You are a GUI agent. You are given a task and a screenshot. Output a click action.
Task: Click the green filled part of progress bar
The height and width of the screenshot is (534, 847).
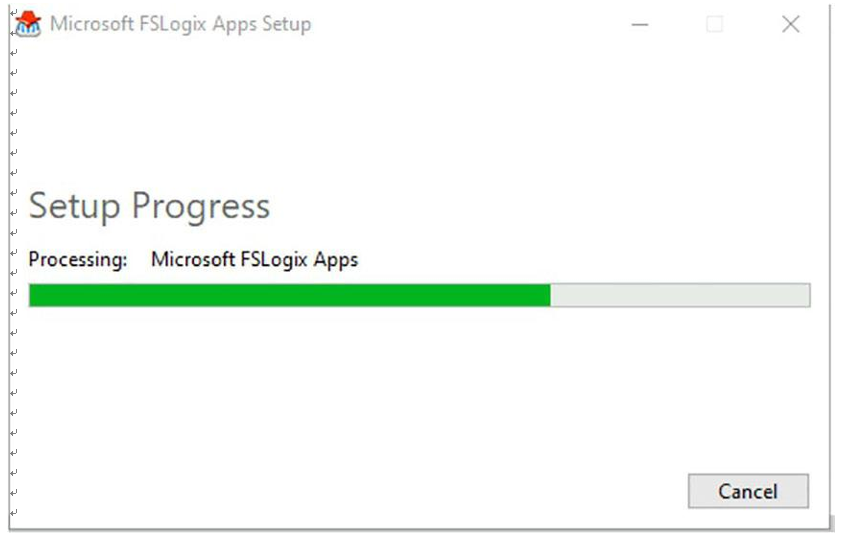point(290,295)
